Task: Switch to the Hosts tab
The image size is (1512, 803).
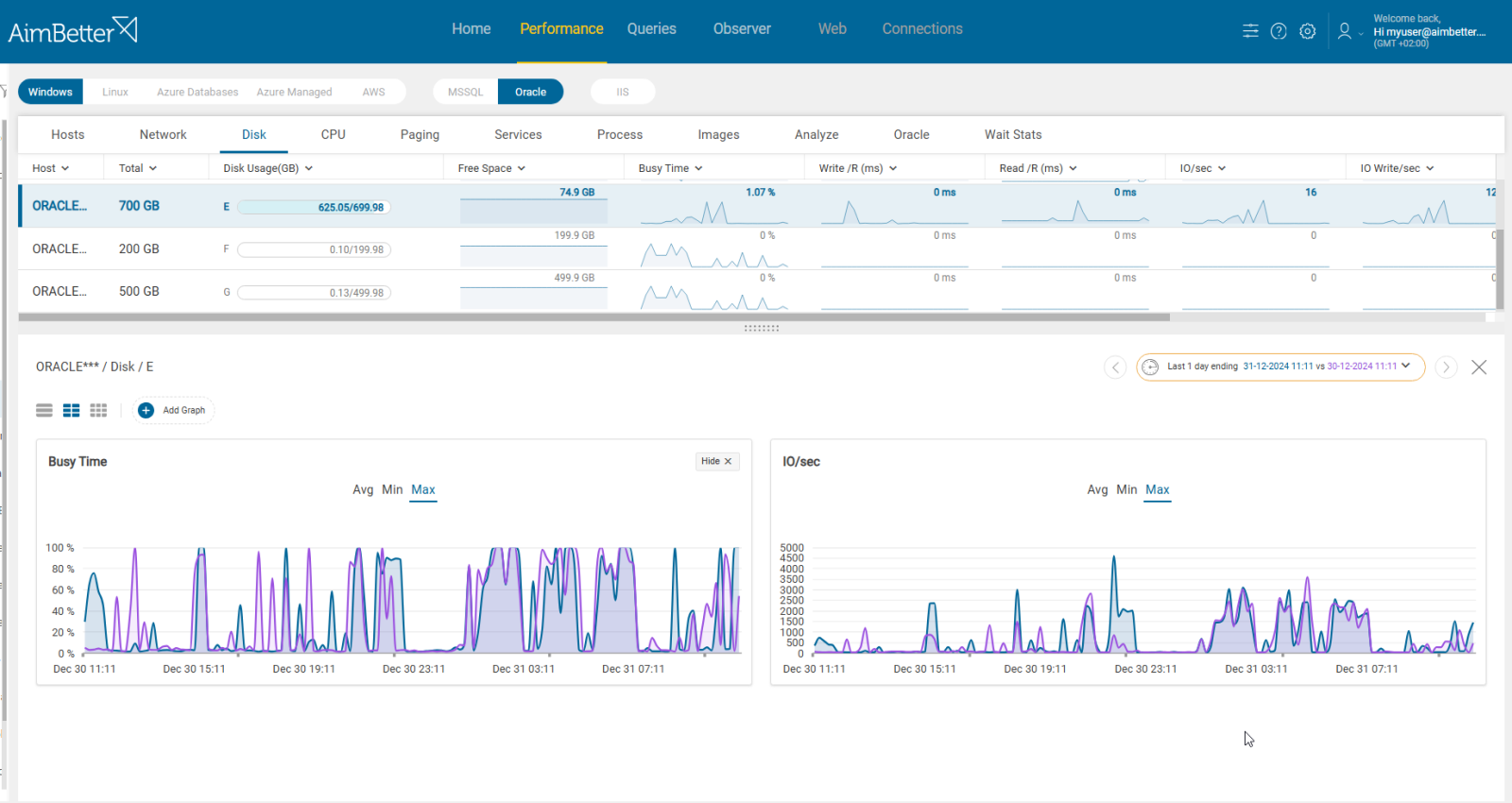Action: click(x=68, y=135)
